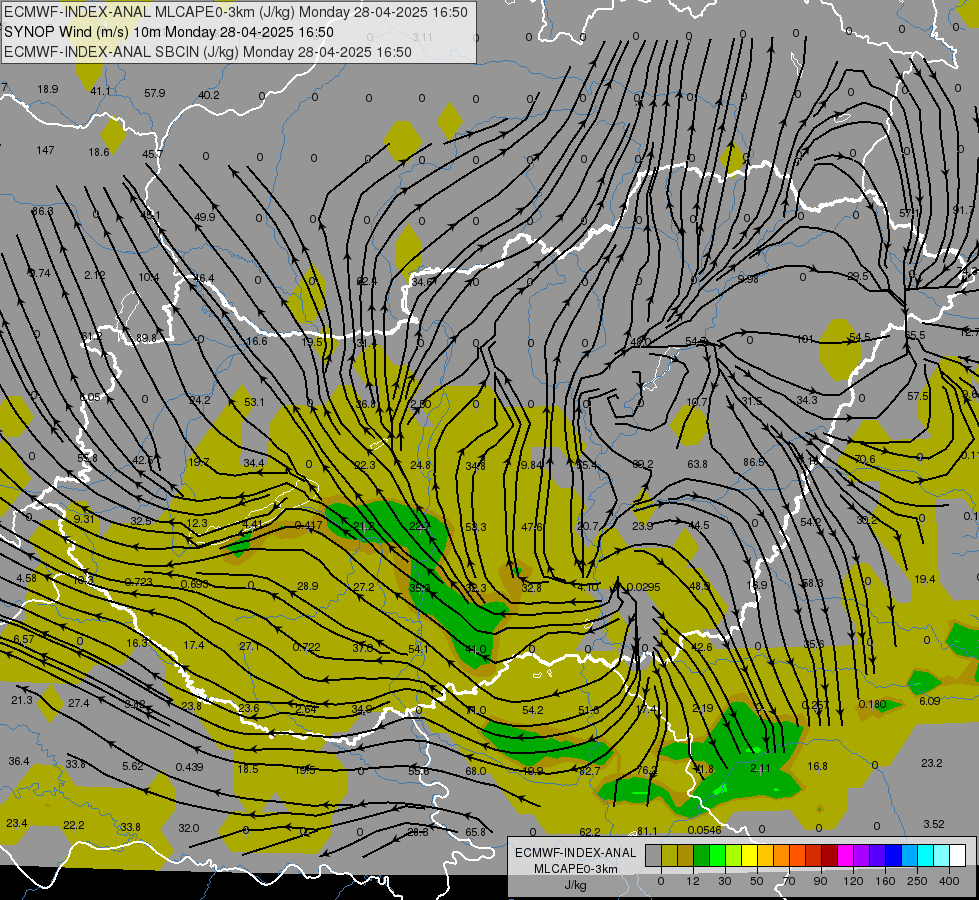979x900 pixels.
Task: Click the map value 81.1
Action: 647,831
